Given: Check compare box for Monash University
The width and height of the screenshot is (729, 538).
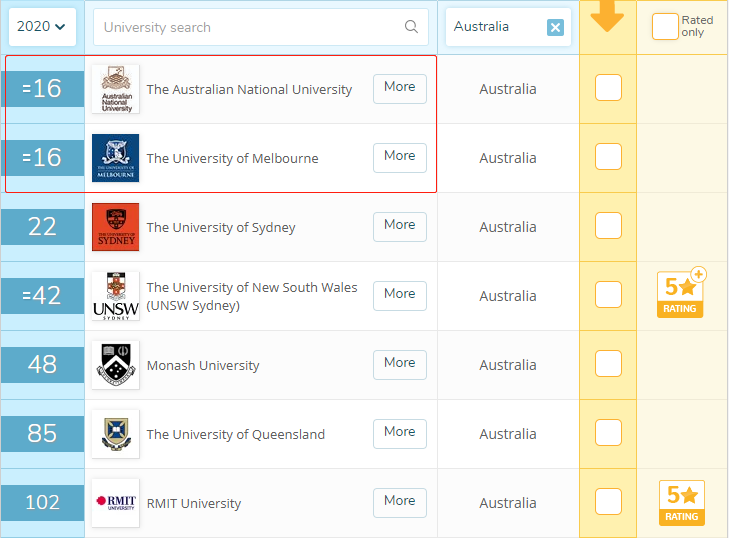Looking at the screenshot, I should (608, 363).
